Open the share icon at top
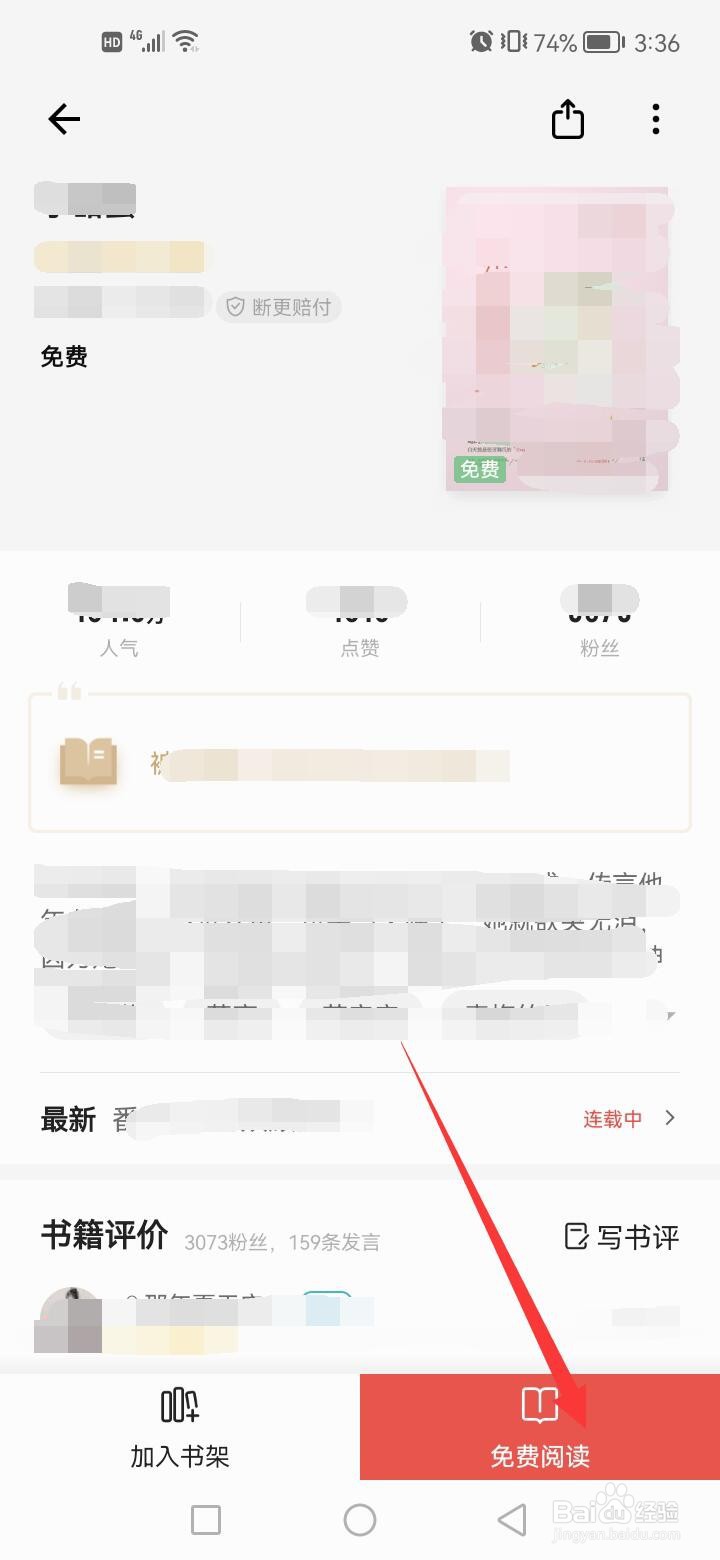Screen dimensions: 720x1560 [568, 119]
